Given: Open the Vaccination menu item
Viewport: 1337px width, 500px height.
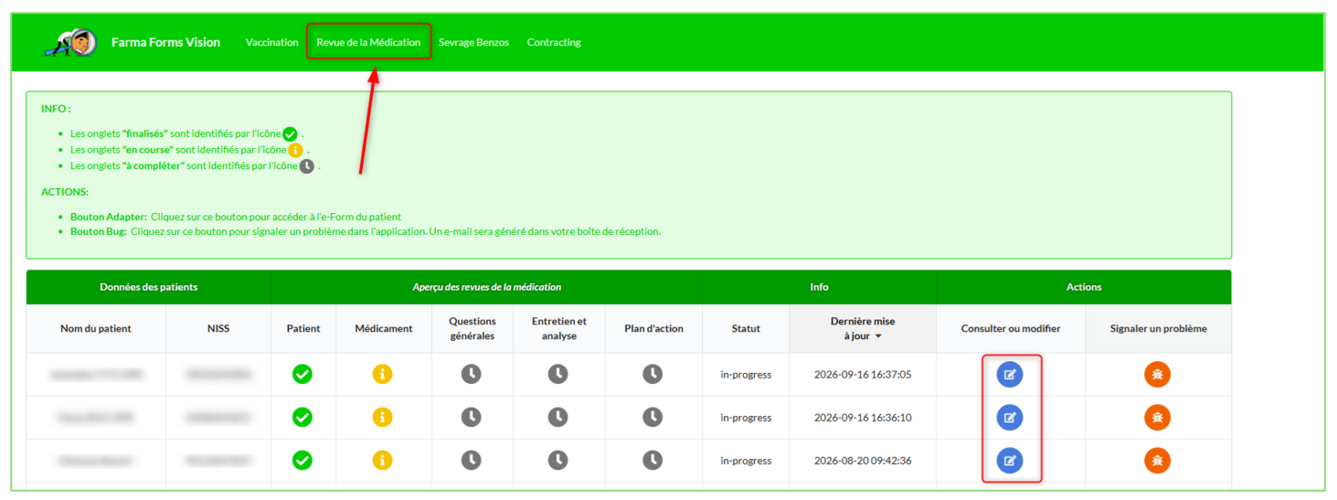Looking at the screenshot, I should [x=272, y=42].
